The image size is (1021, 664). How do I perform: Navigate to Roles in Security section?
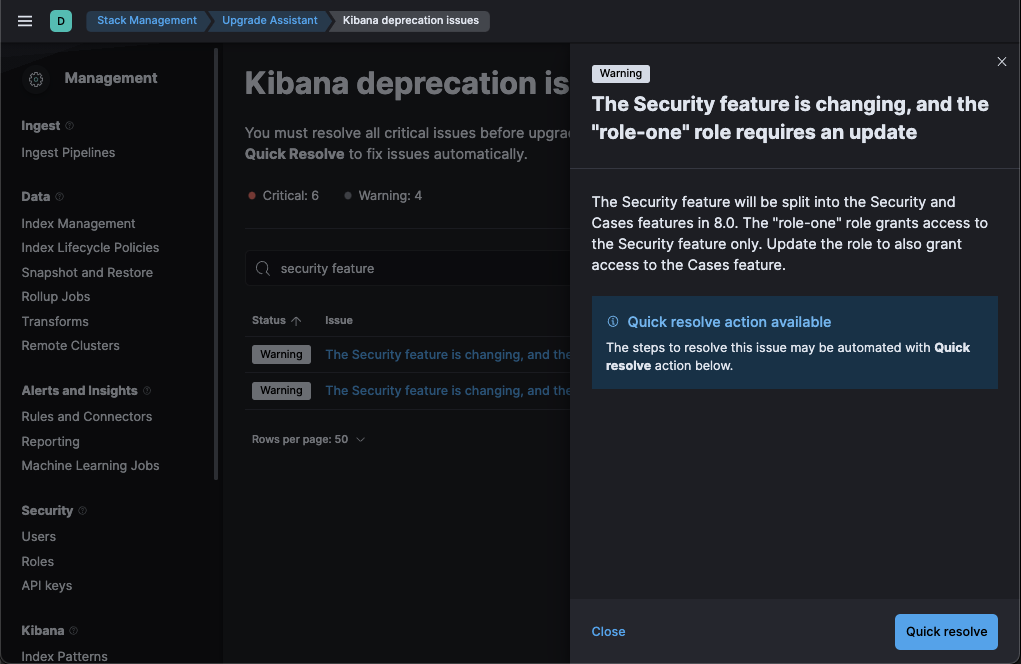click(38, 561)
